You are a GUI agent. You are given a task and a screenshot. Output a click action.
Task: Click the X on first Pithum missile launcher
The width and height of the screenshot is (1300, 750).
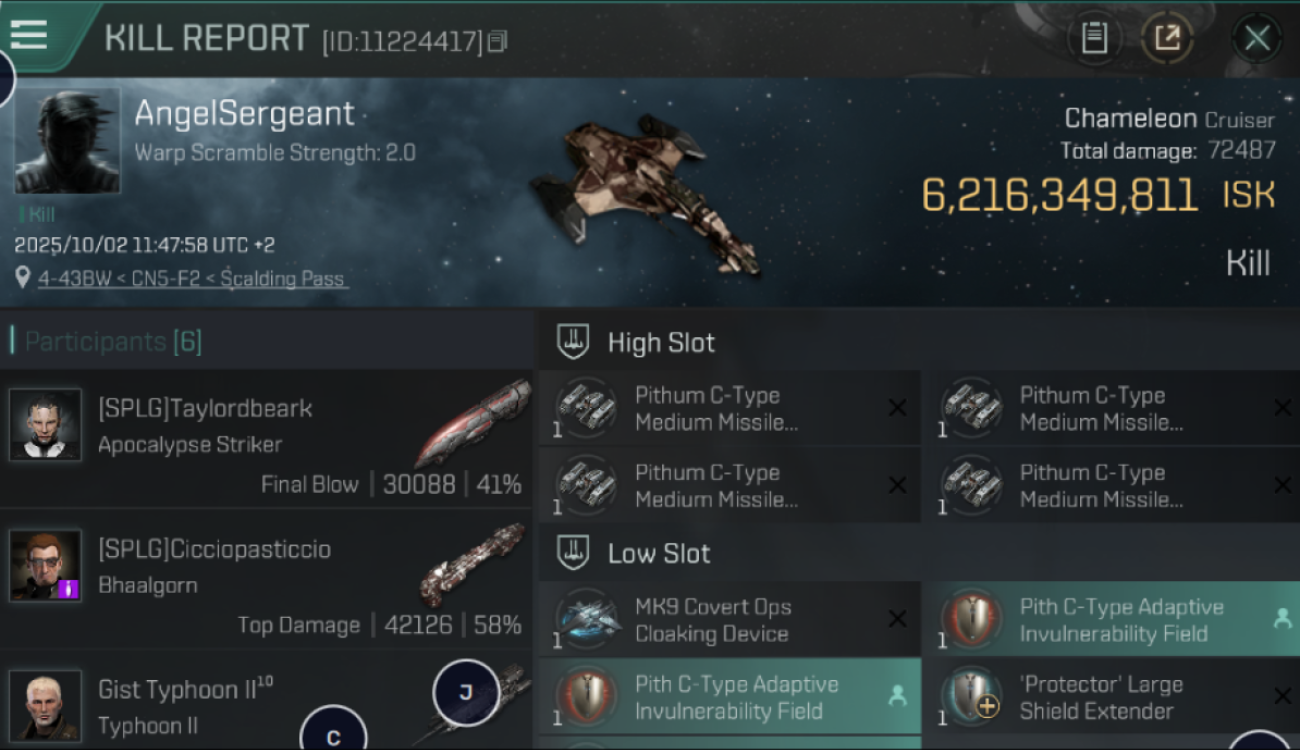pos(897,408)
